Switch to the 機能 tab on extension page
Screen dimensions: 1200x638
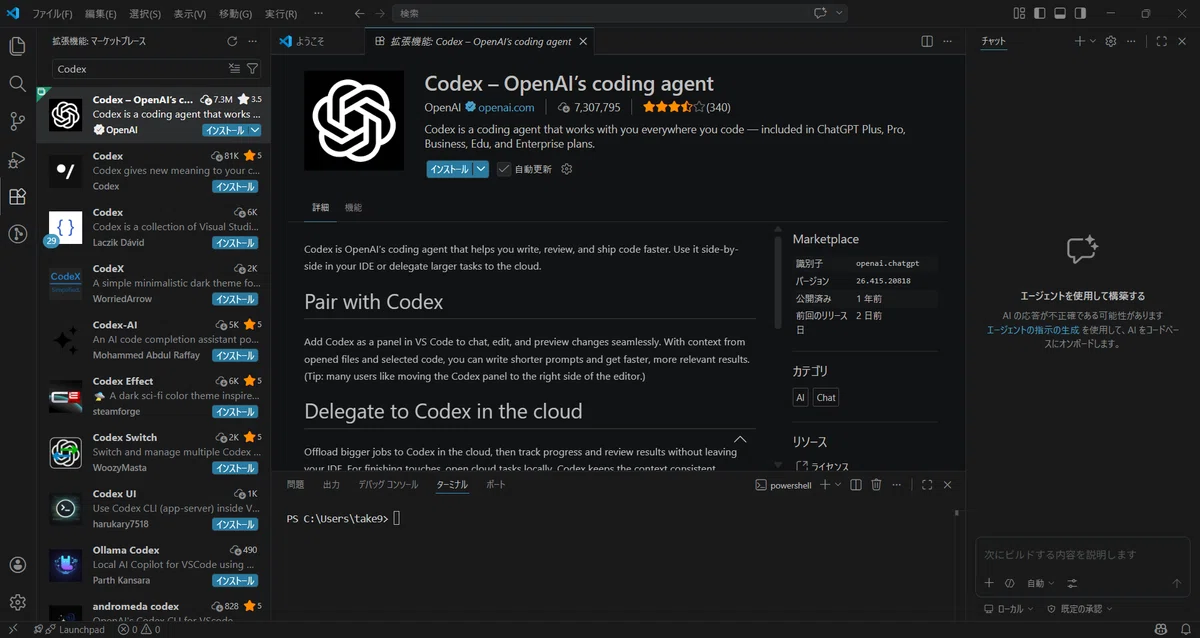click(x=353, y=207)
